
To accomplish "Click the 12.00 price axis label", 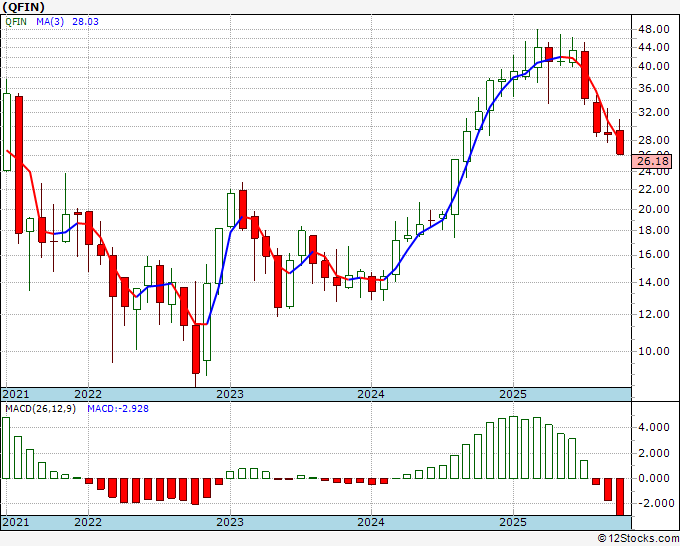I will tap(654, 314).
